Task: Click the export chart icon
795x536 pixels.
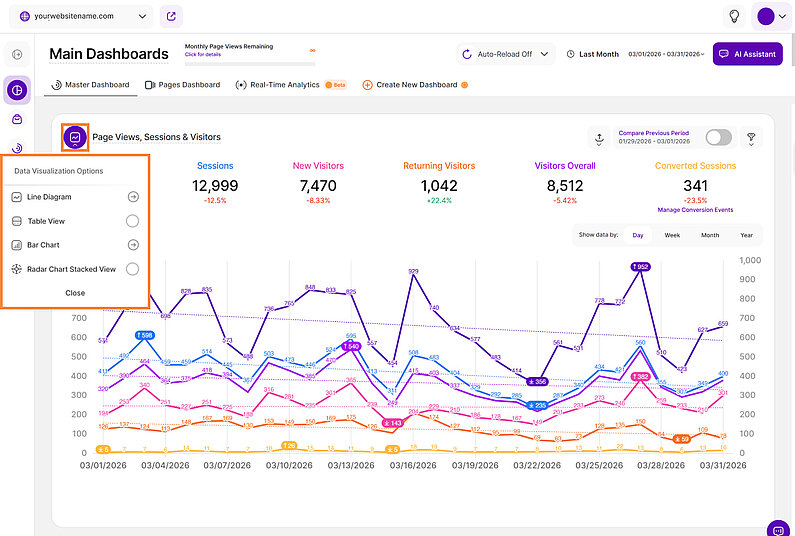Action: click(599, 137)
